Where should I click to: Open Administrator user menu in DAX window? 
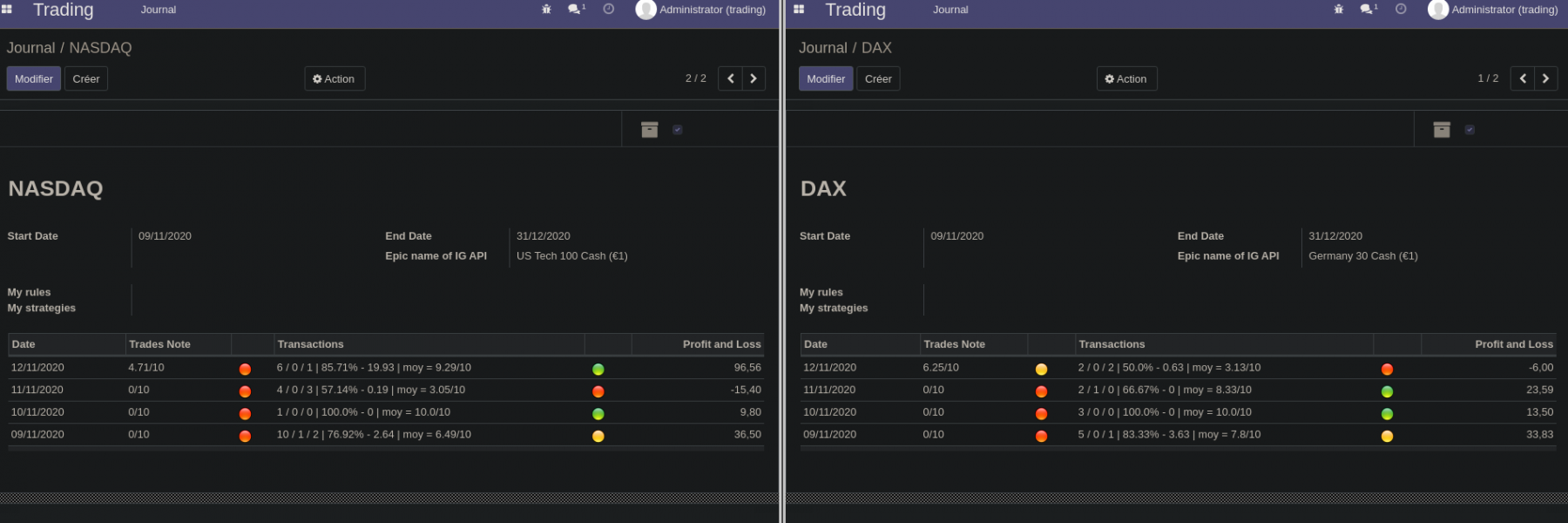(1493, 10)
